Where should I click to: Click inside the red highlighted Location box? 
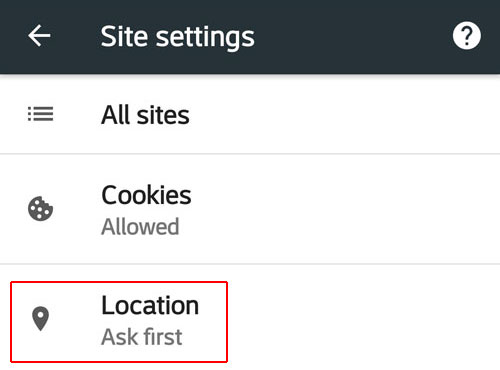(119, 322)
